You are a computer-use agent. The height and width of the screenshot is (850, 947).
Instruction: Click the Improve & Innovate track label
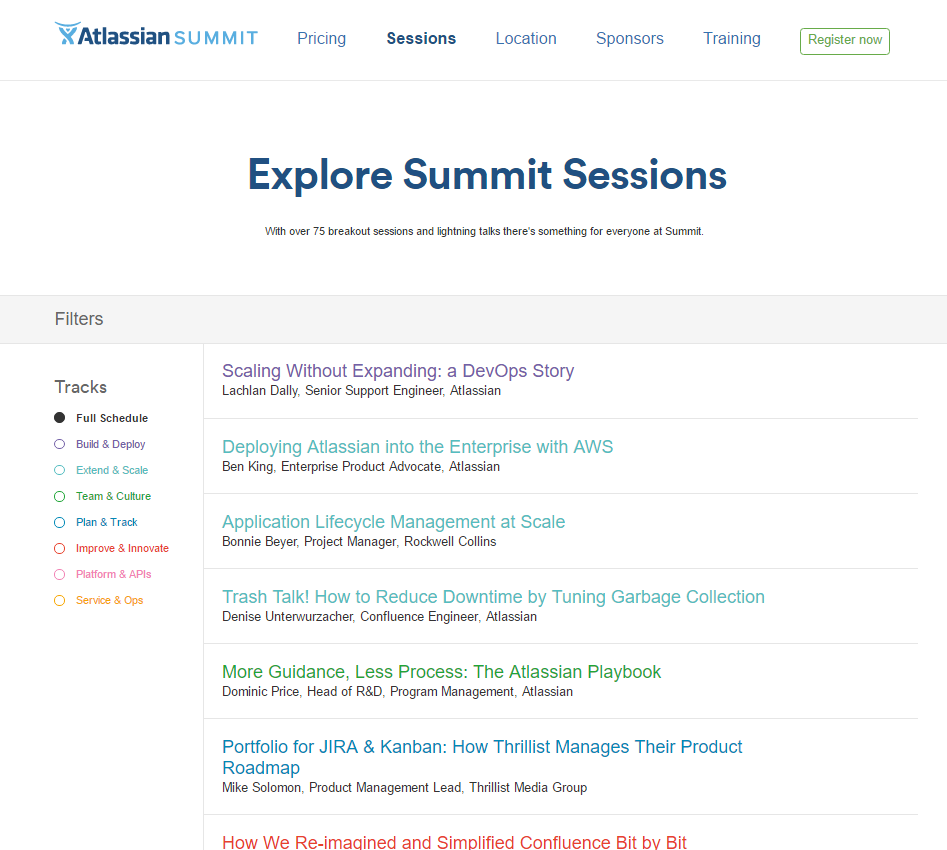[122, 548]
